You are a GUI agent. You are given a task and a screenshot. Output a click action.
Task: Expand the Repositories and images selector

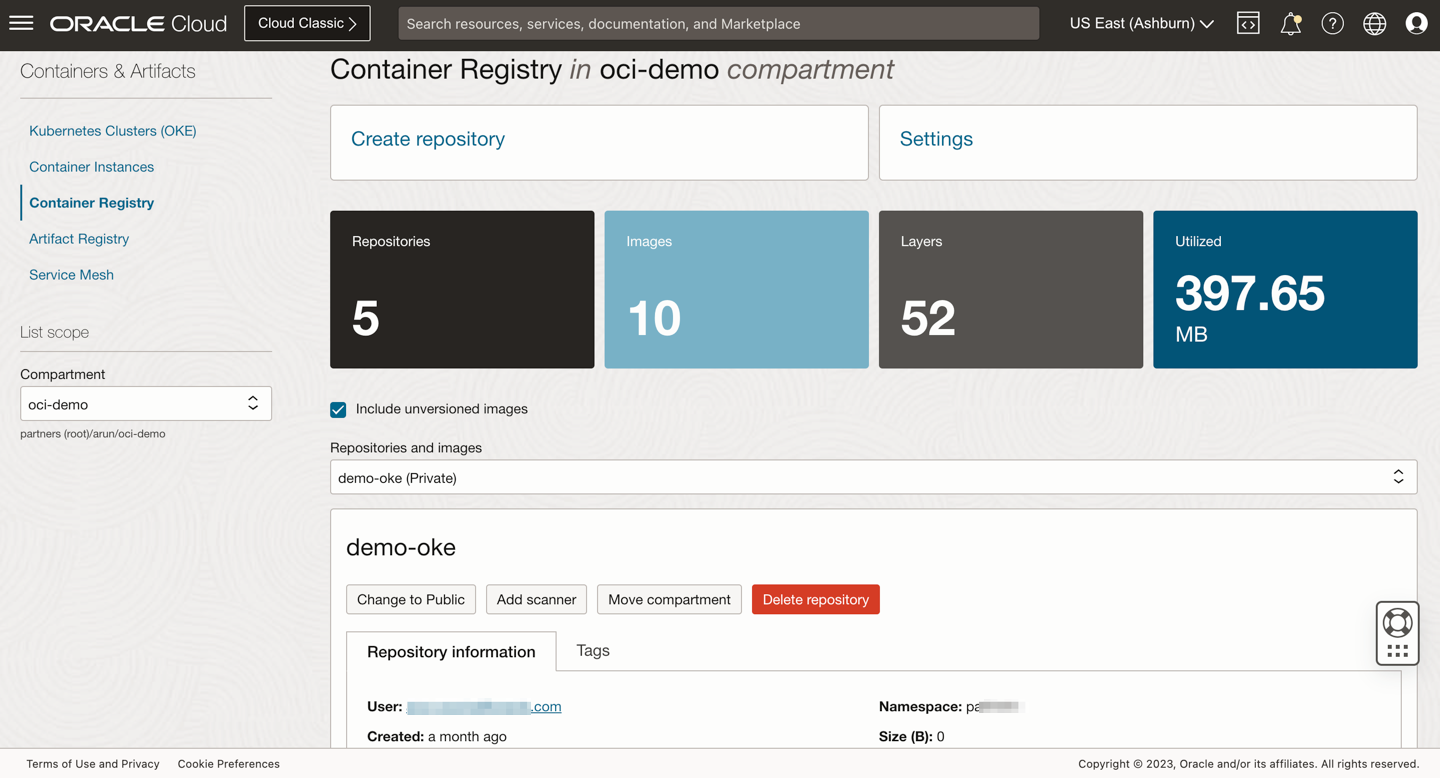[1398, 477]
